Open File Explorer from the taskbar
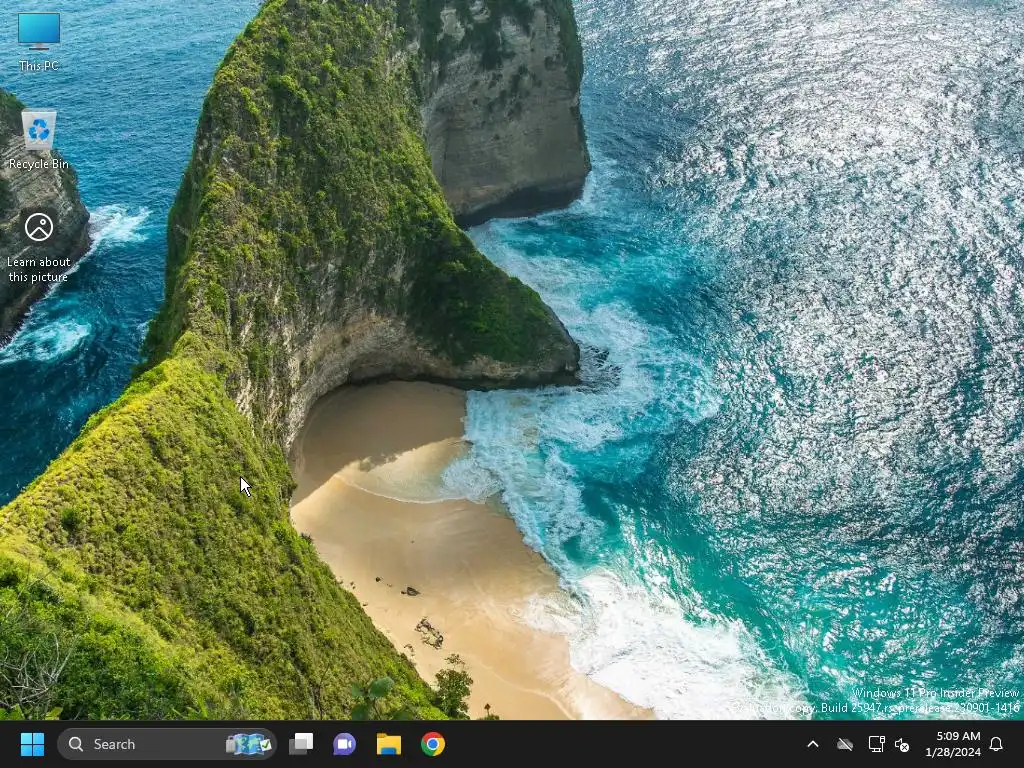1024x768 pixels. 389,744
